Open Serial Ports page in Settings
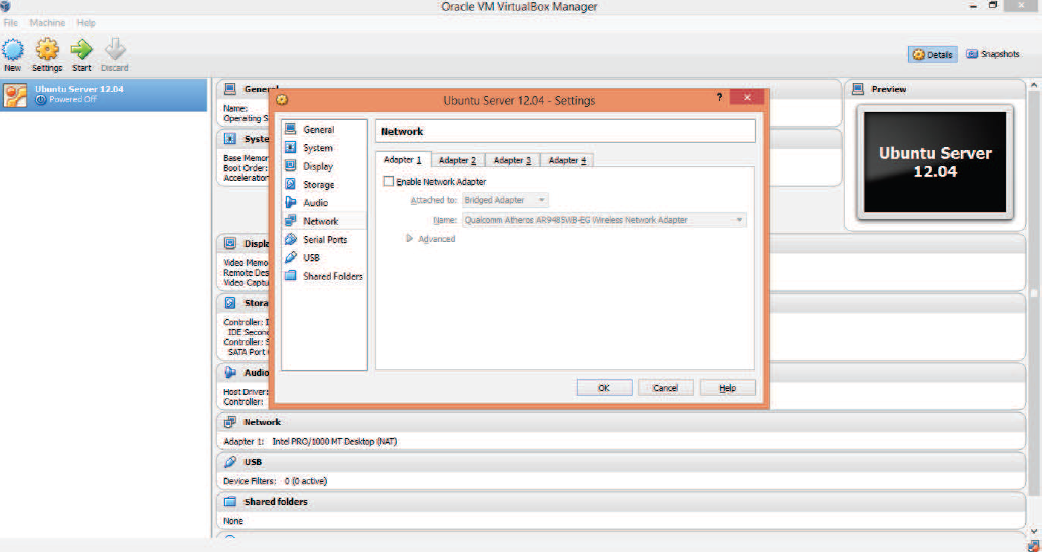The image size is (1046, 555). pyautogui.click(x=324, y=239)
